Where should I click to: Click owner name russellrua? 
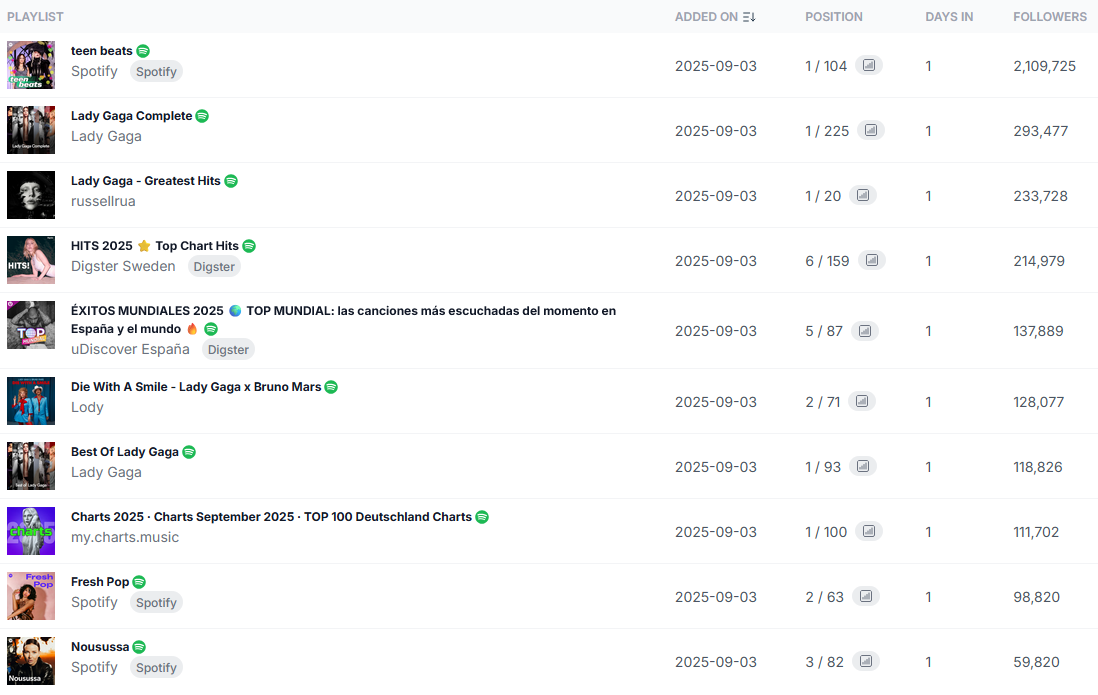(103, 201)
